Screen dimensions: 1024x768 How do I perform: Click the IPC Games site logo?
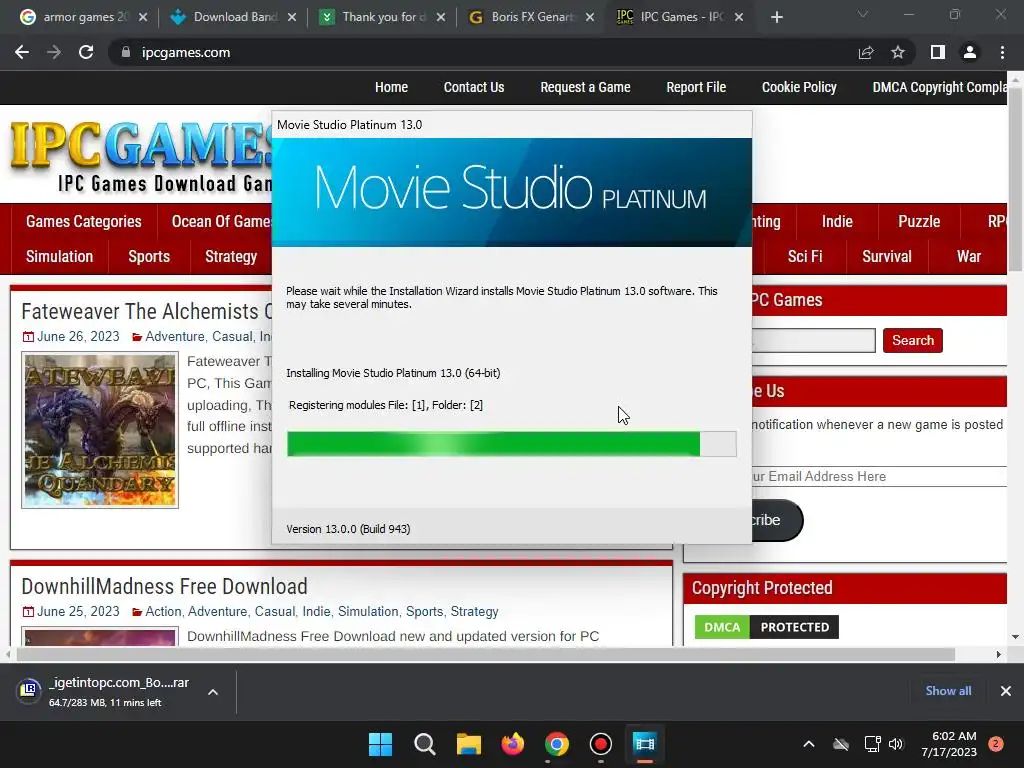tap(141, 155)
